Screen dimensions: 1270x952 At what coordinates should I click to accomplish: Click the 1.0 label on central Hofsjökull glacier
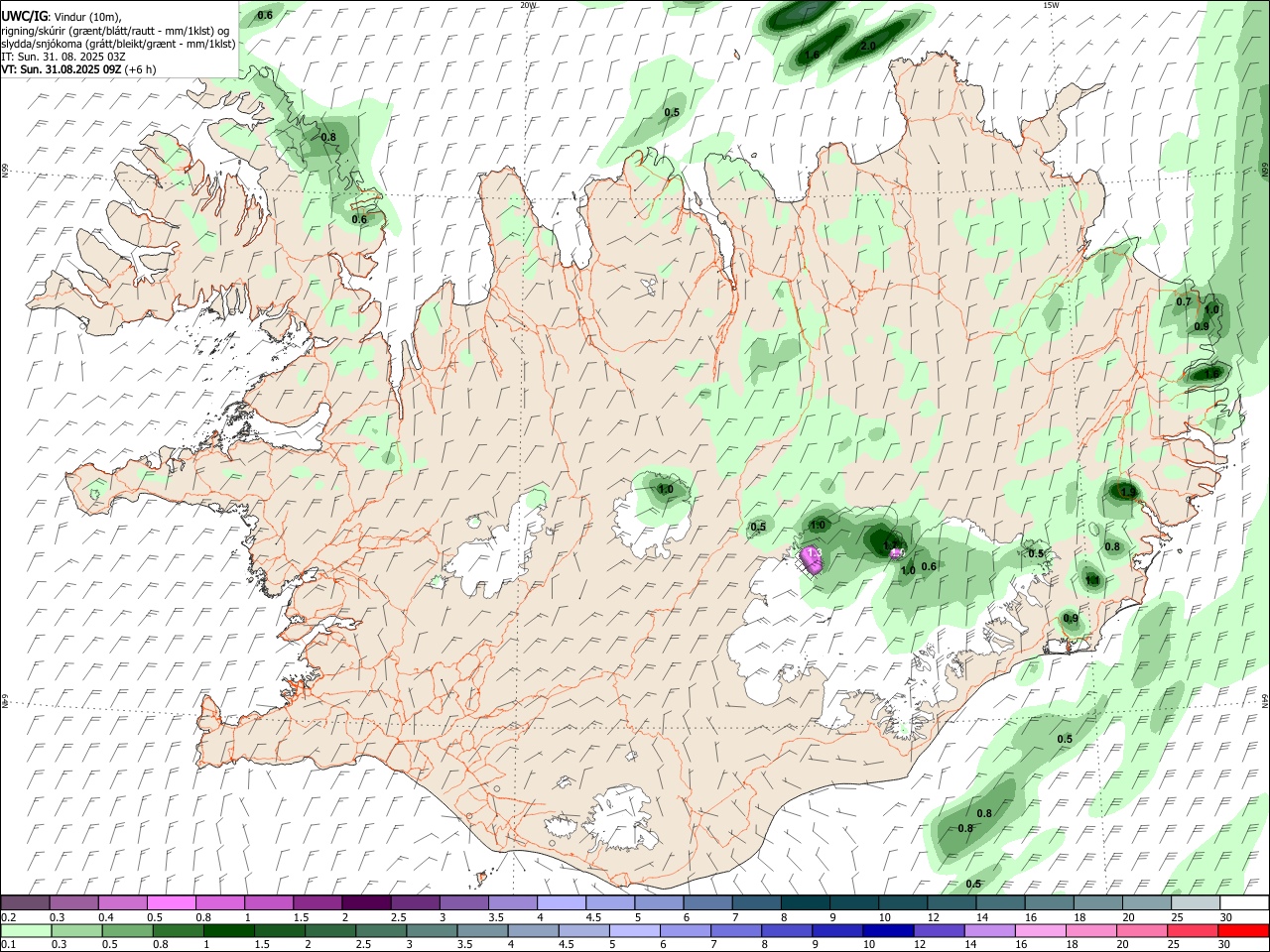(666, 490)
